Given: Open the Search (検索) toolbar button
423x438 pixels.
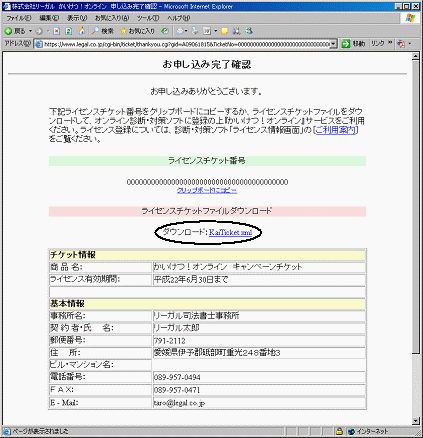Looking at the screenshot, I should [103, 31].
